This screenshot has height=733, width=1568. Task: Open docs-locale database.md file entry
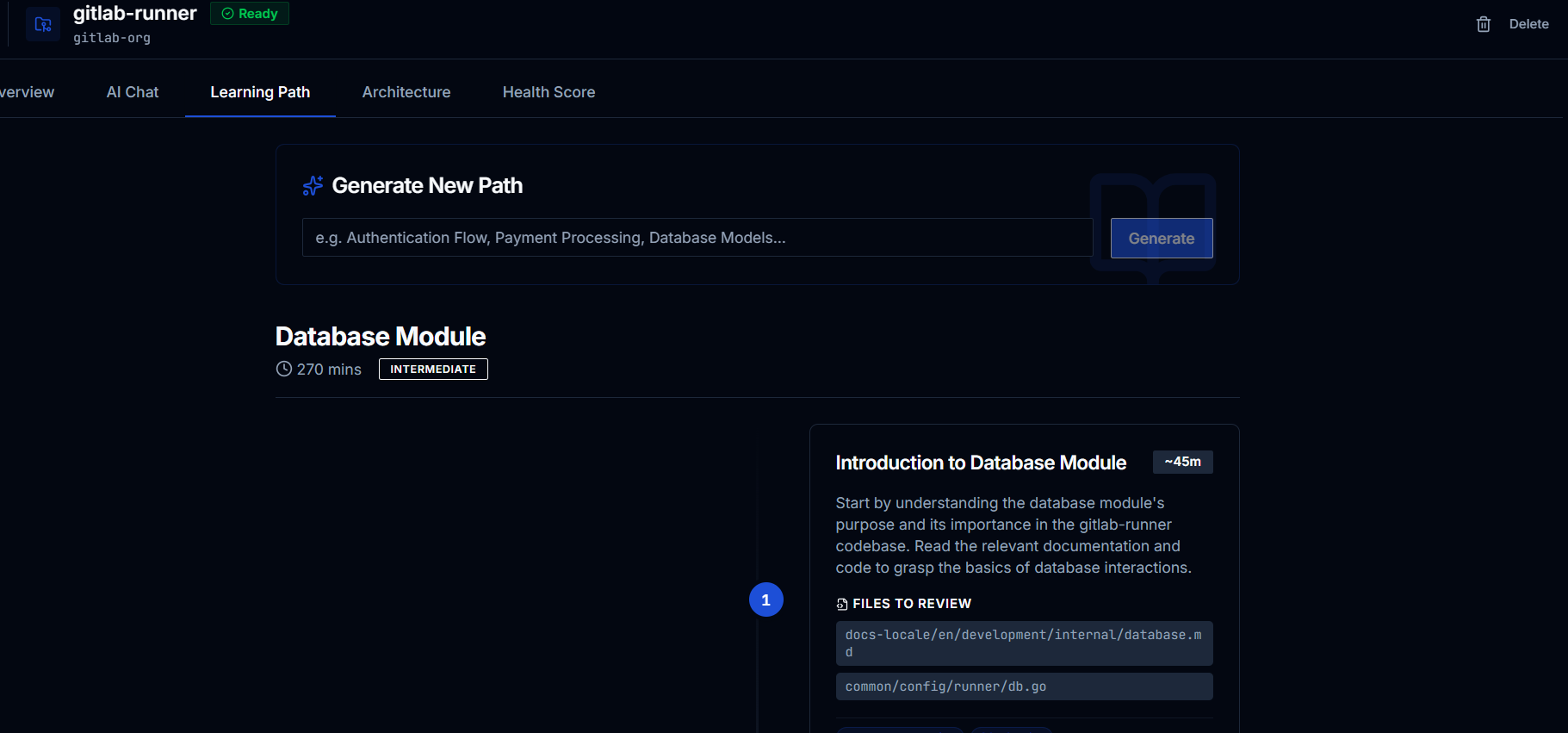pyautogui.click(x=1024, y=643)
